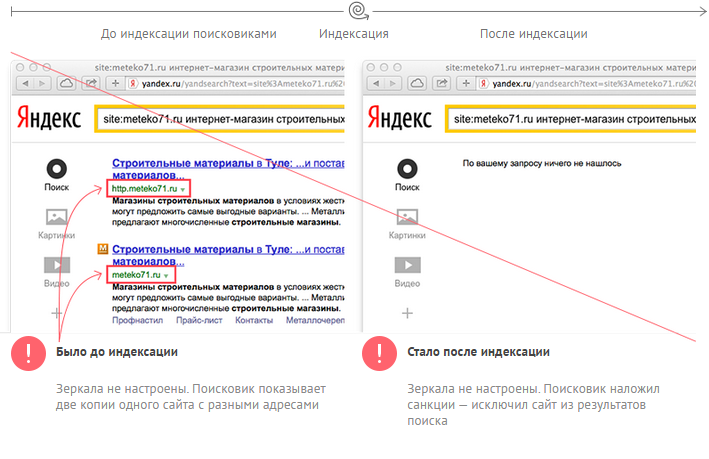Click Back arrow in left browser window

(x=25, y=83)
